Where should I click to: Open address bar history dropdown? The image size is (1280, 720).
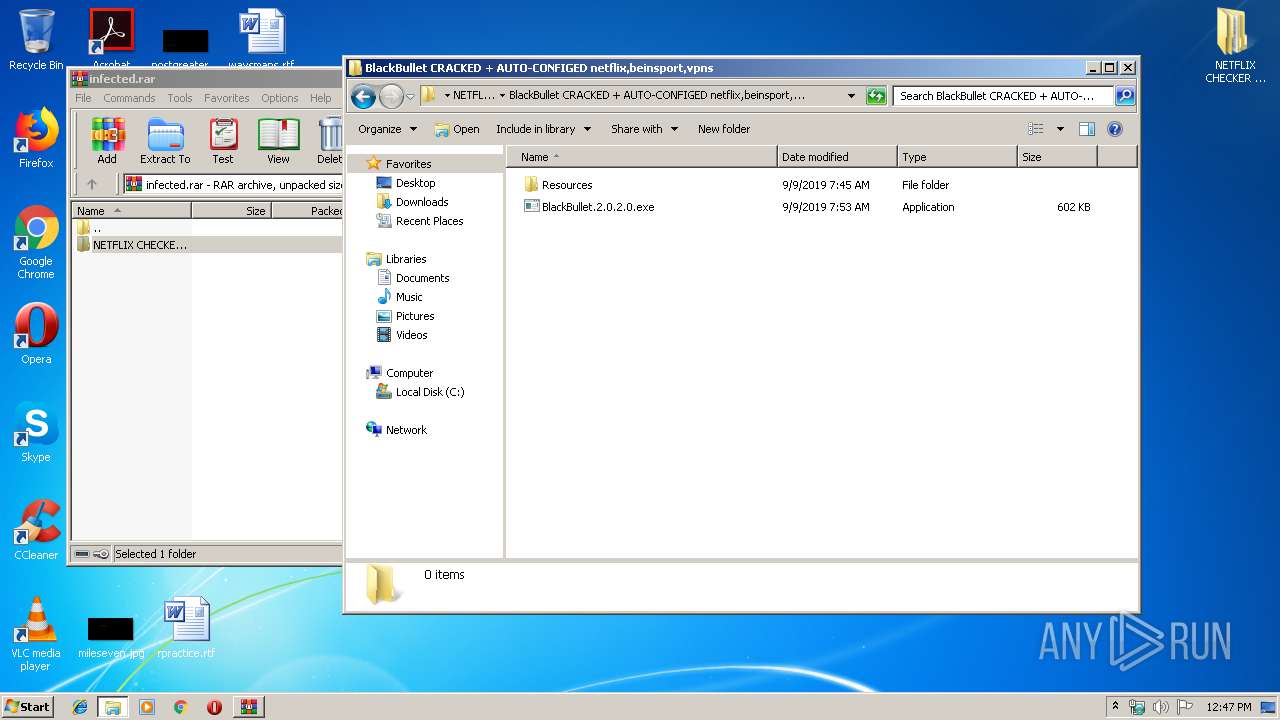tap(851, 96)
